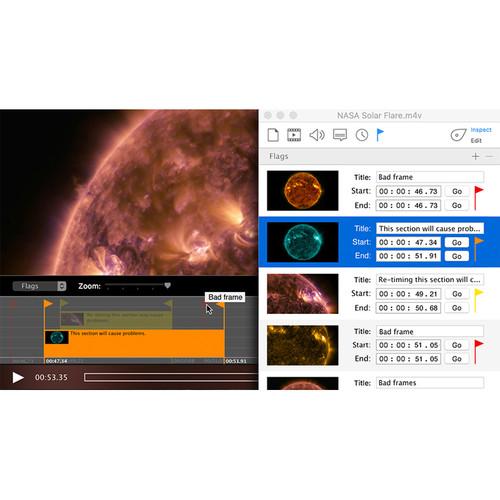The height and width of the screenshot is (500, 500).
Task: Go to end 00:00:51.05 of Bad frame
Action: [x=457, y=359]
